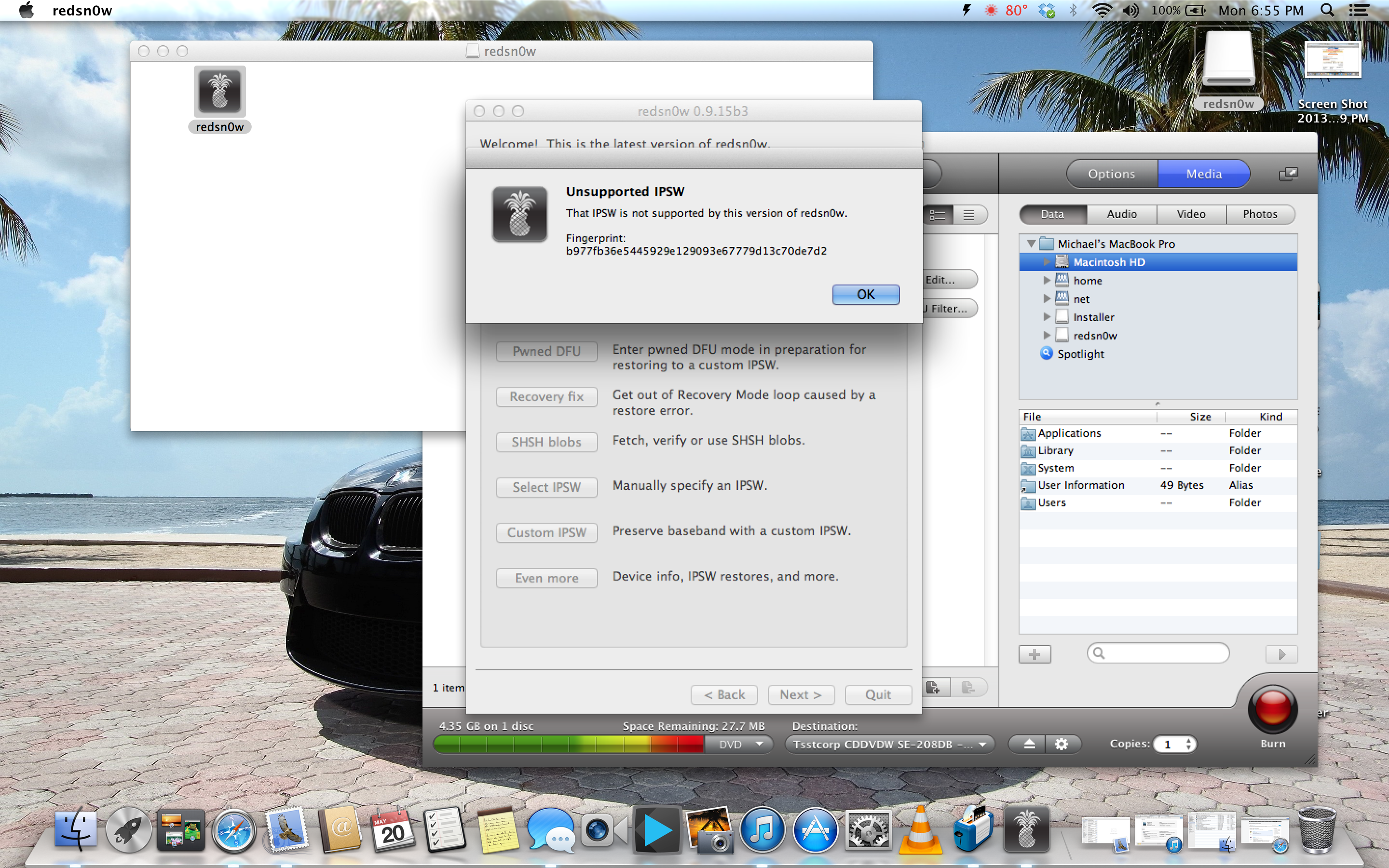Select the Photos tab
Viewport: 1389px width, 868px height.
point(1260,214)
